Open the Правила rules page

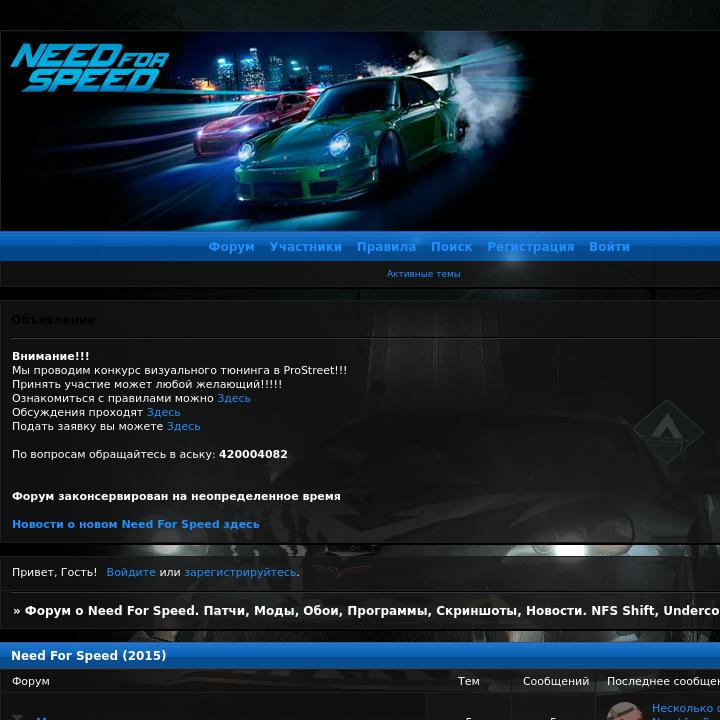coord(387,247)
